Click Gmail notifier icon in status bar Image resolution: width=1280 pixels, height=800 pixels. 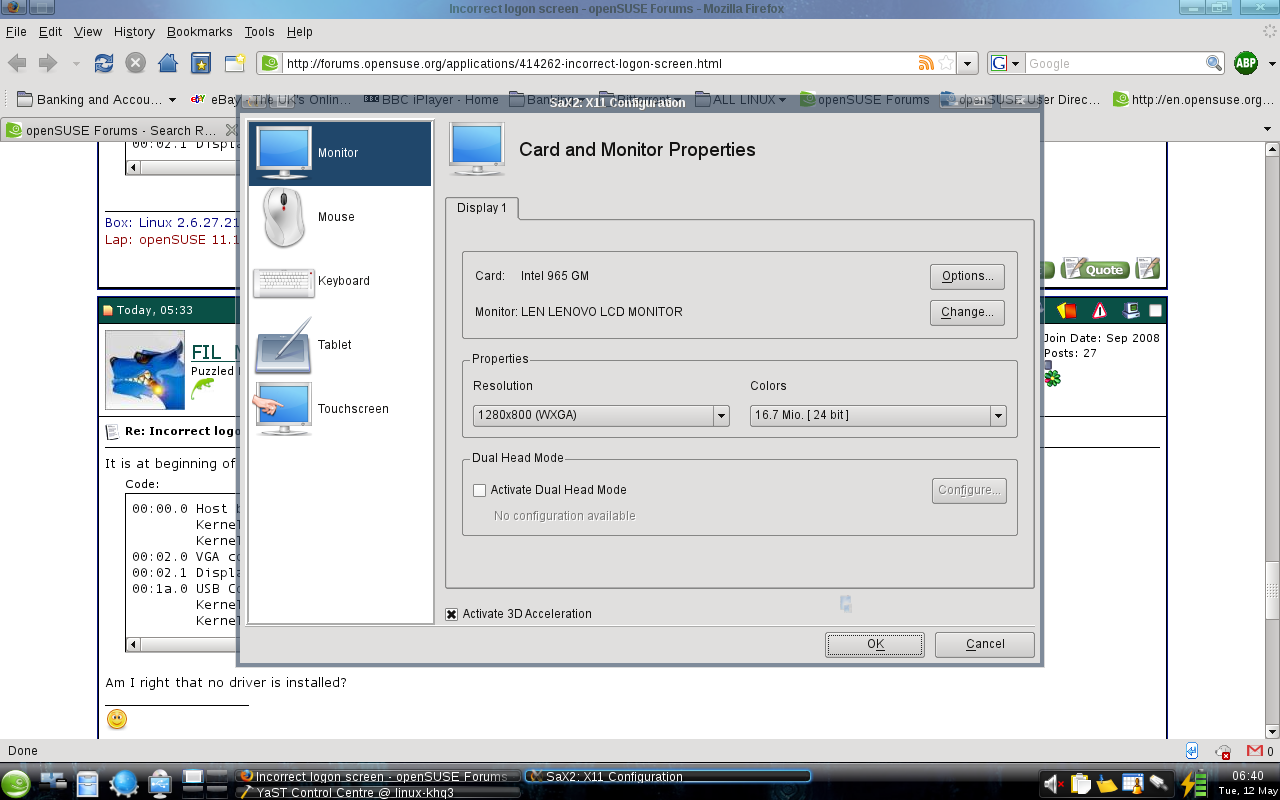coord(1254,751)
